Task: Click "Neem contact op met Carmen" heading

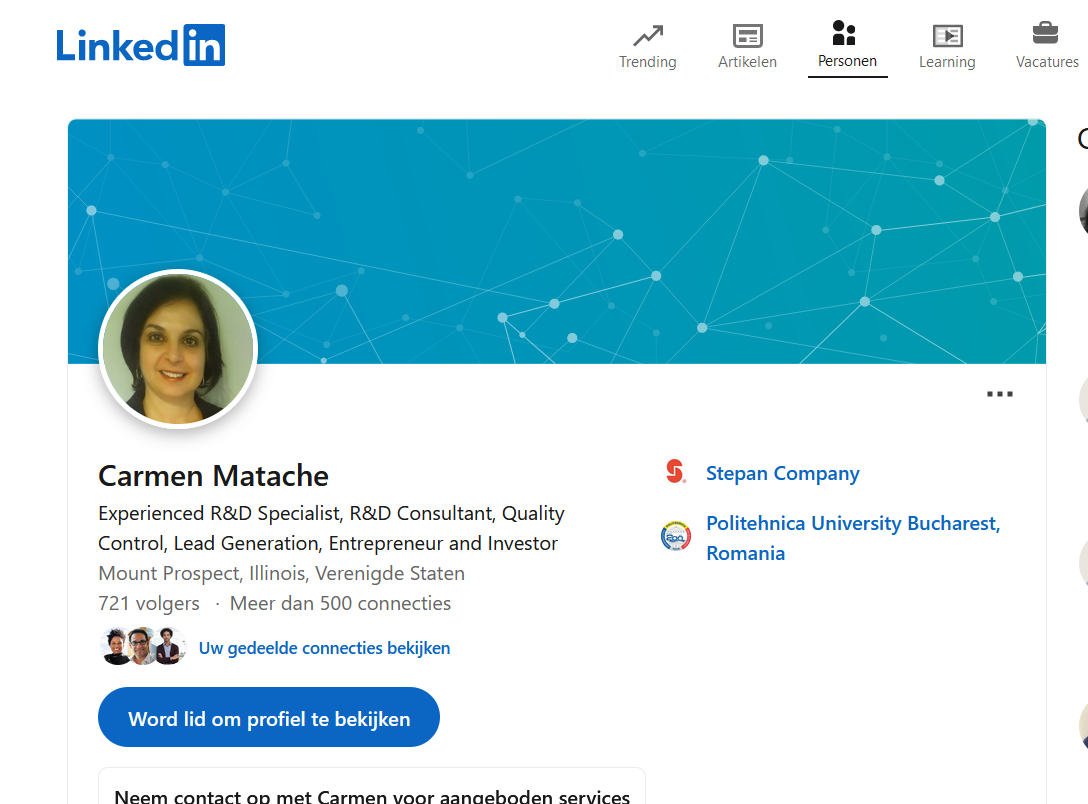Action: [372, 796]
